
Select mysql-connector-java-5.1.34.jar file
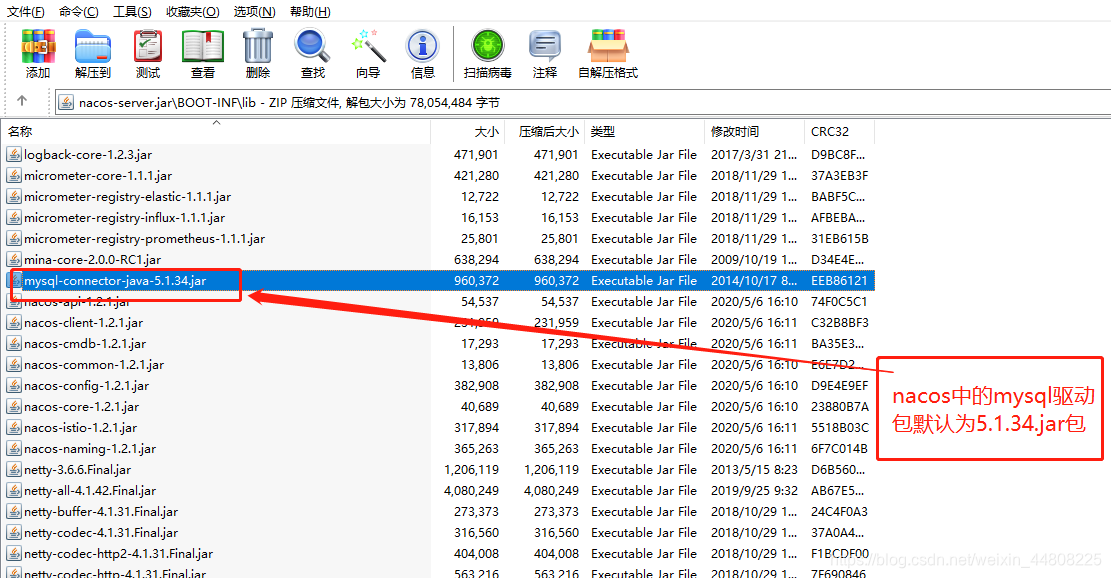point(115,280)
